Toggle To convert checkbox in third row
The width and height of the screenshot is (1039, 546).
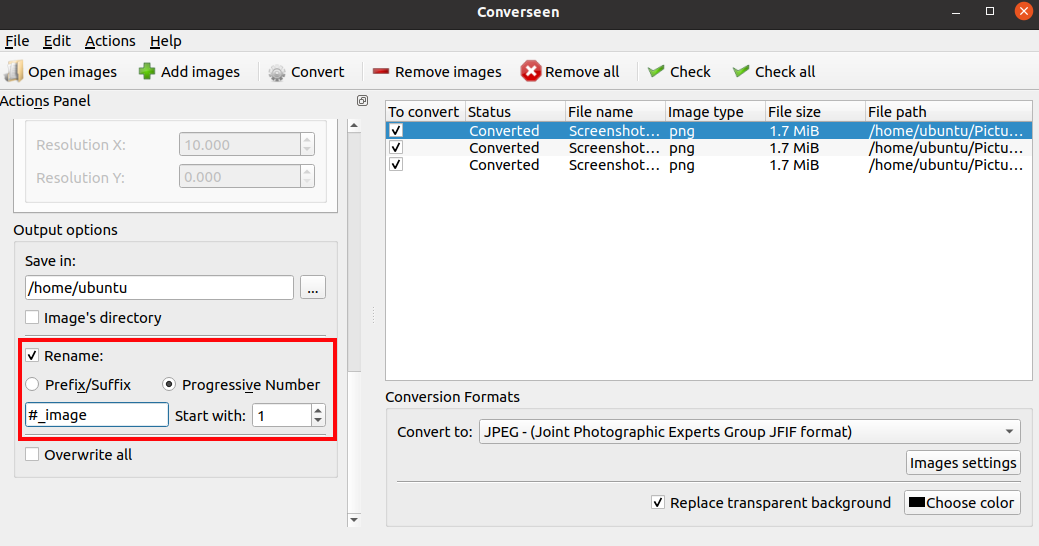pos(396,164)
